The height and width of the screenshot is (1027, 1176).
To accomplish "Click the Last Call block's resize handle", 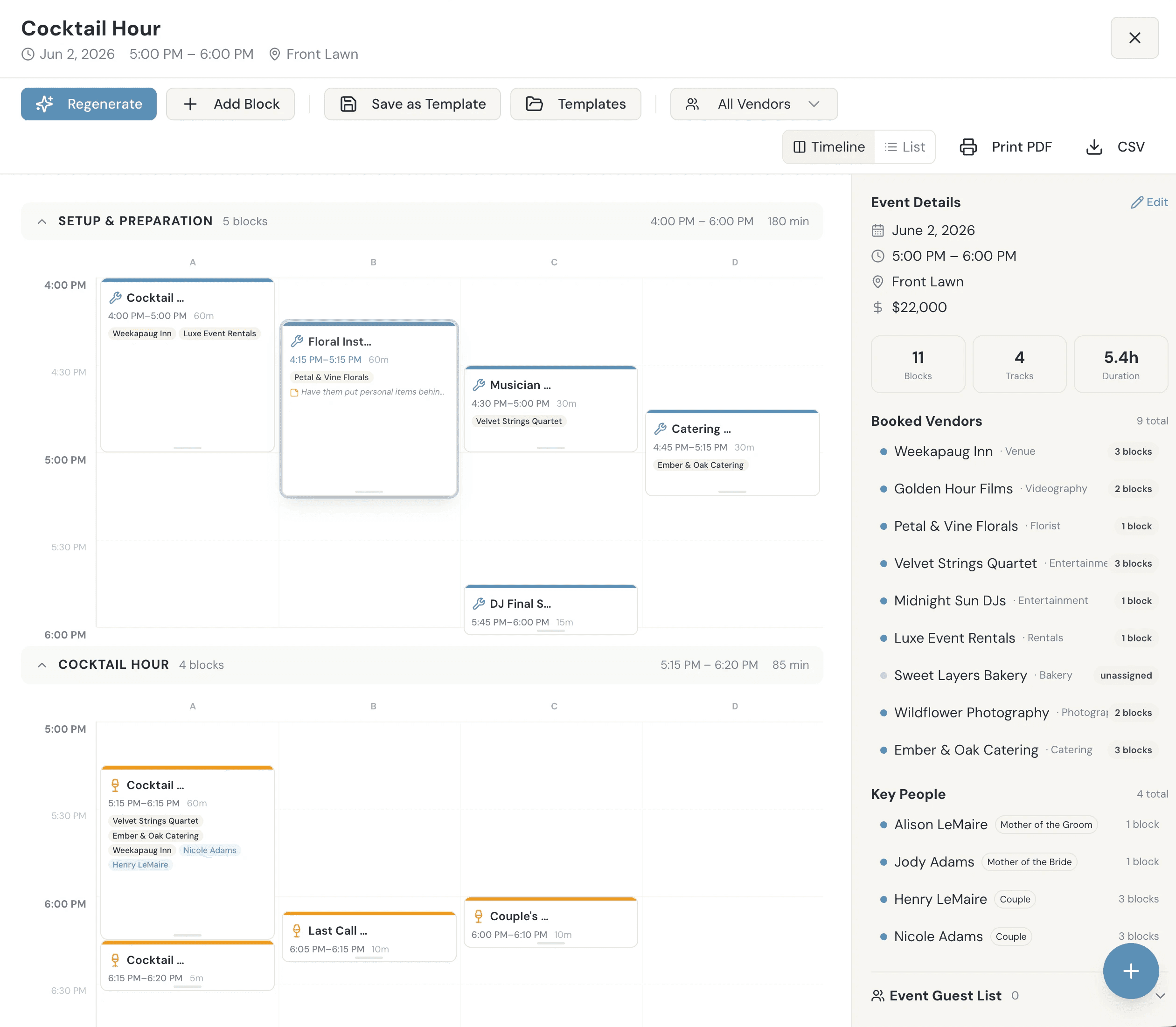I will (369, 958).
